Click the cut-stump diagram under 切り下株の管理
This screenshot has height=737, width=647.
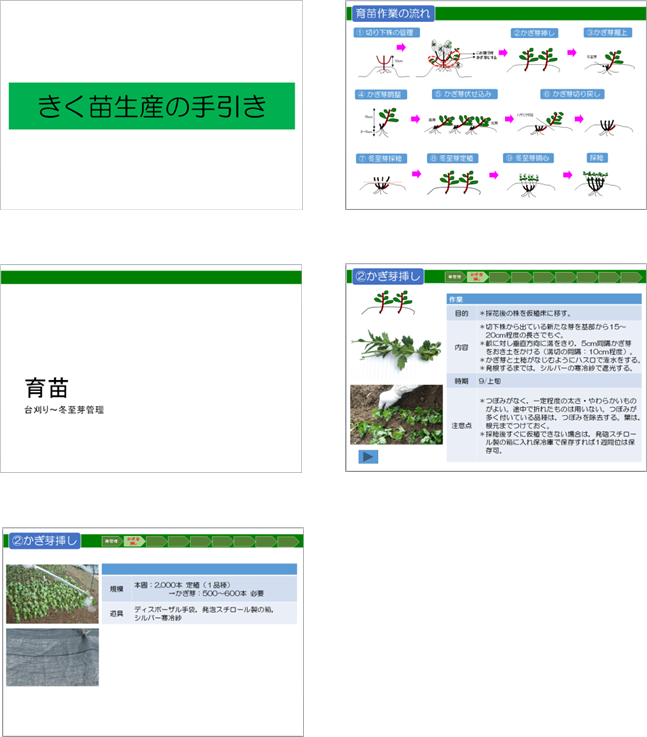point(383,64)
